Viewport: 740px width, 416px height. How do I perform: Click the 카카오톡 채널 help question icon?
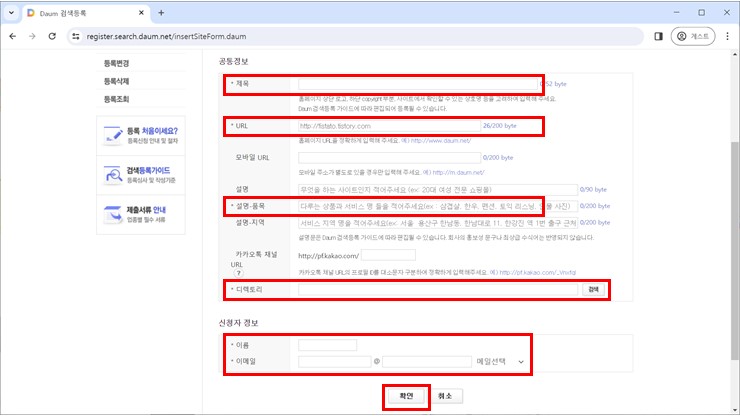tap(238, 273)
